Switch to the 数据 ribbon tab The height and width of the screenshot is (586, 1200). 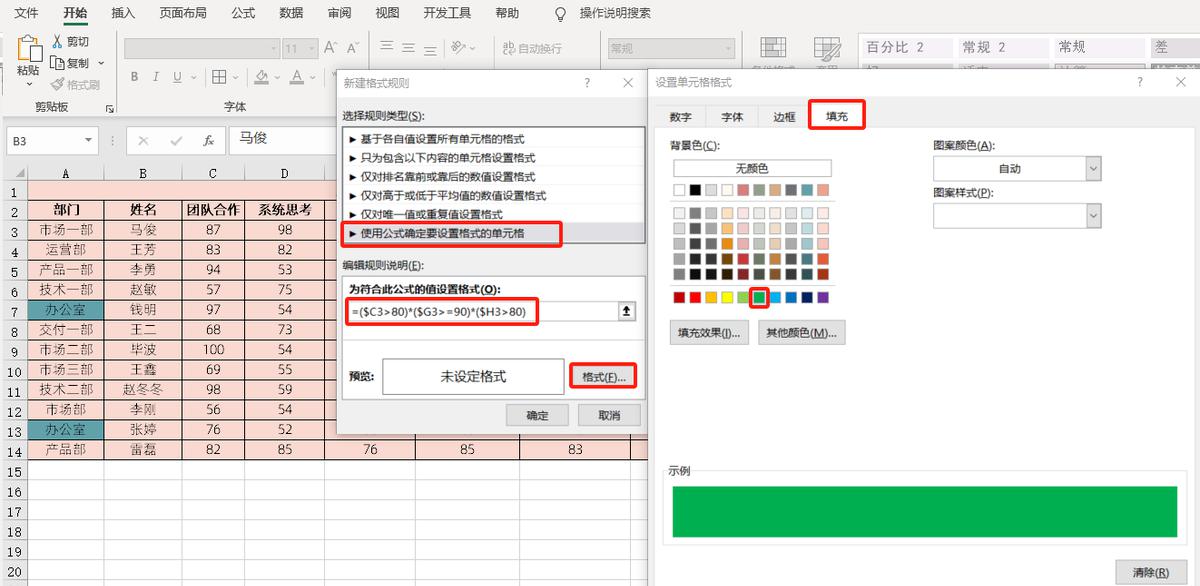[x=291, y=13]
